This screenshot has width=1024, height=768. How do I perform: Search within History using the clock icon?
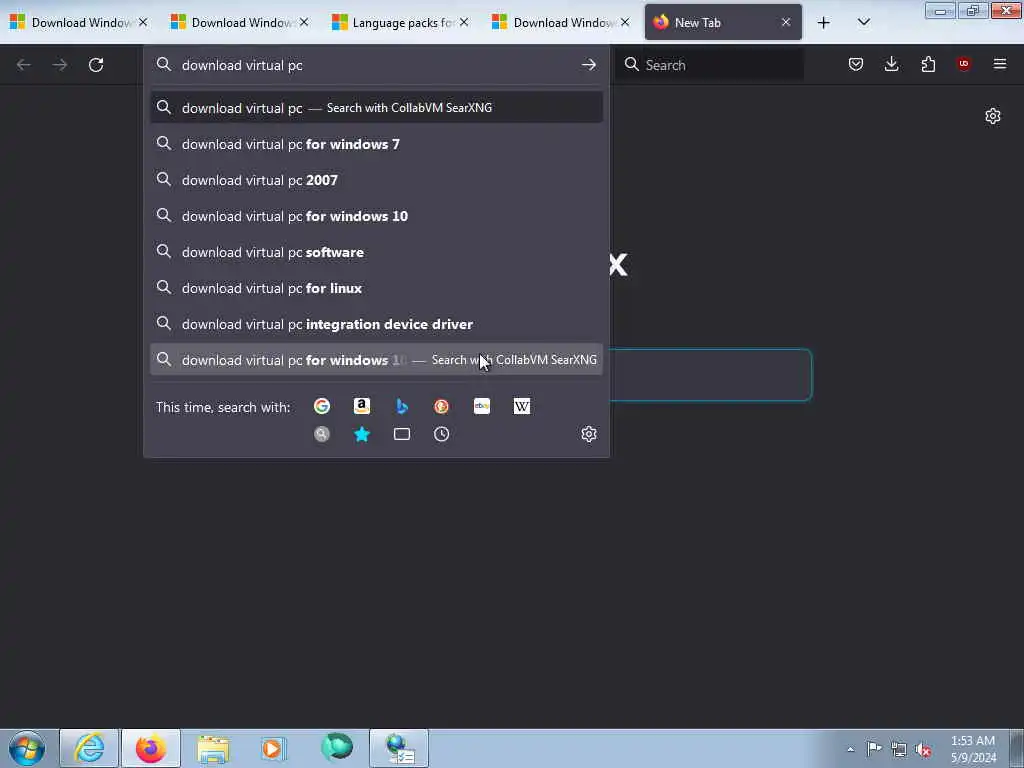(x=441, y=434)
